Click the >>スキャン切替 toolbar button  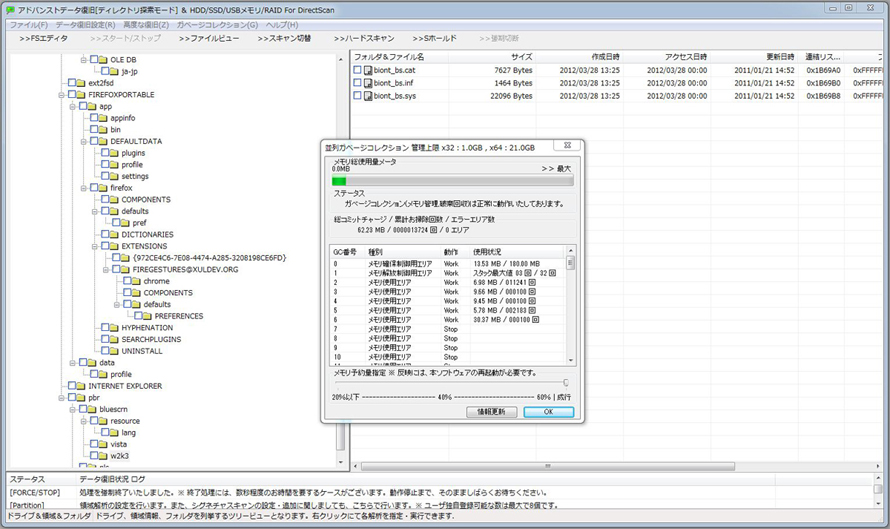point(284,38)
